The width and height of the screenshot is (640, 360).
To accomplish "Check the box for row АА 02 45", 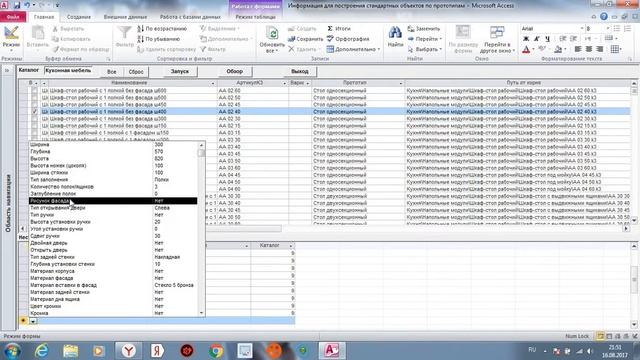I will (x=34, y=104).
